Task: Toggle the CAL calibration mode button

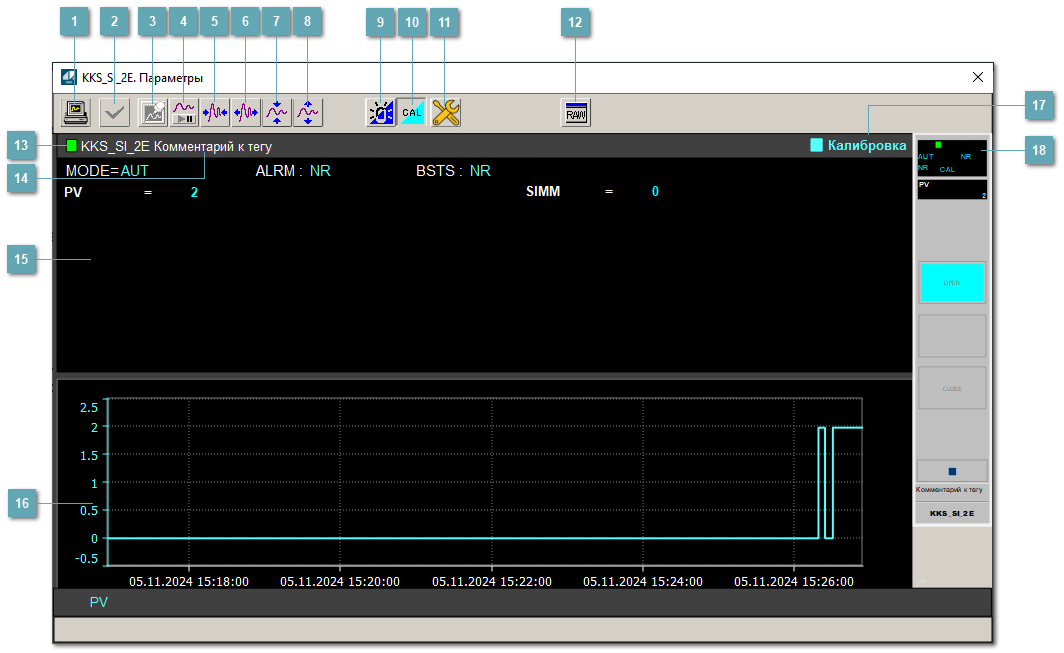Action: 412,113
